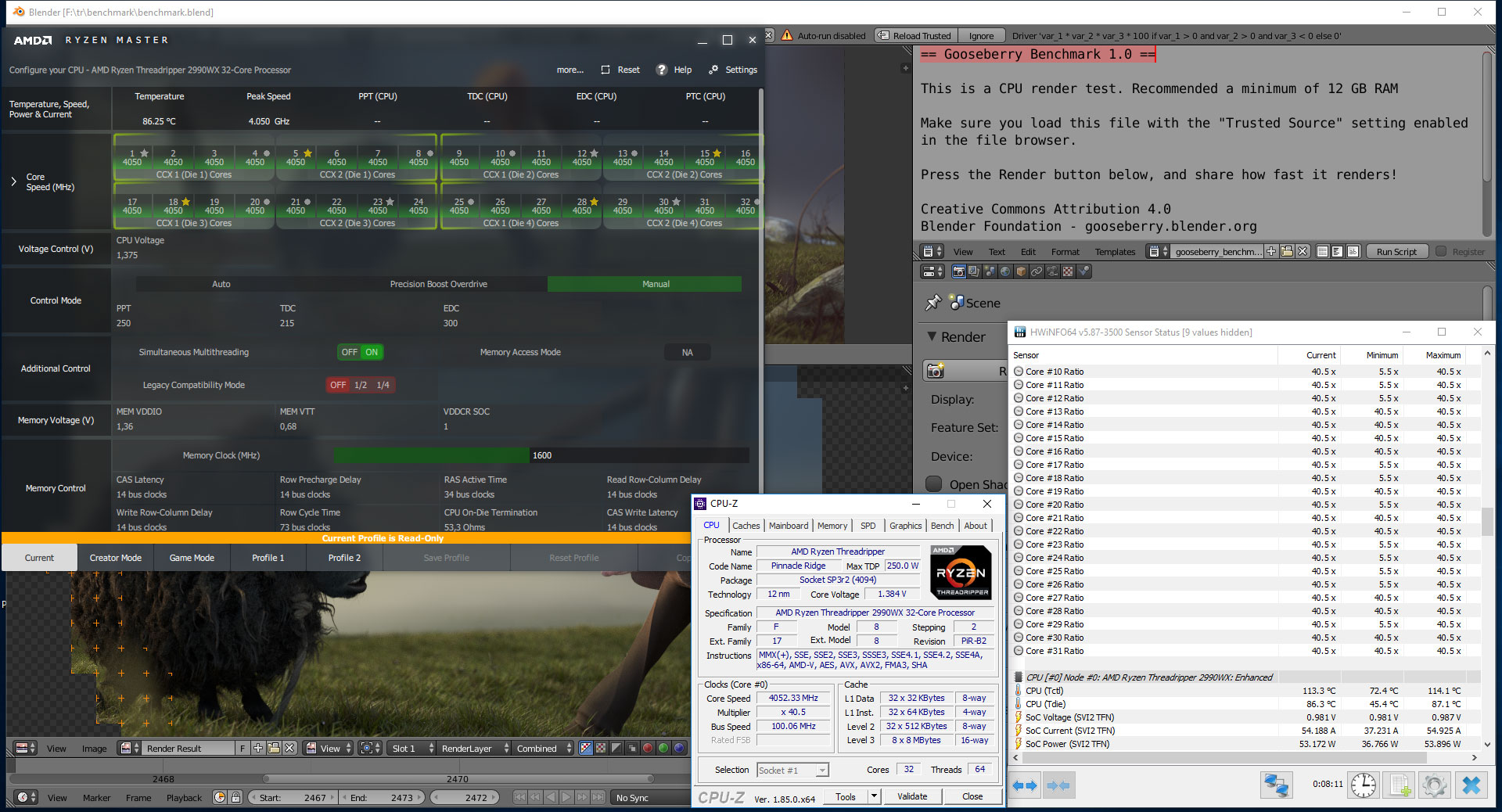
Task: Toggle line numbers in text editor
Action: pos(1323,251)
